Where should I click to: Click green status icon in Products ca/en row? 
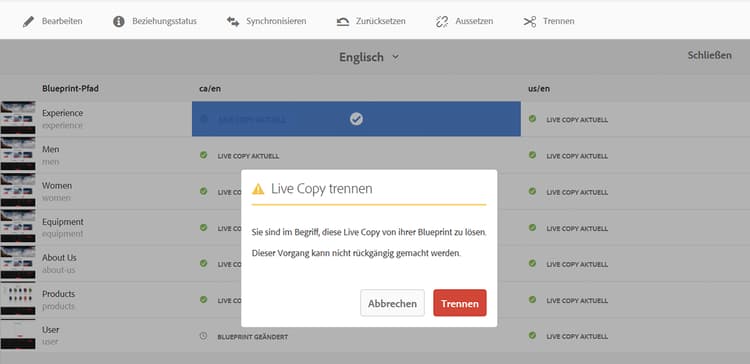(x=203, y=299)
